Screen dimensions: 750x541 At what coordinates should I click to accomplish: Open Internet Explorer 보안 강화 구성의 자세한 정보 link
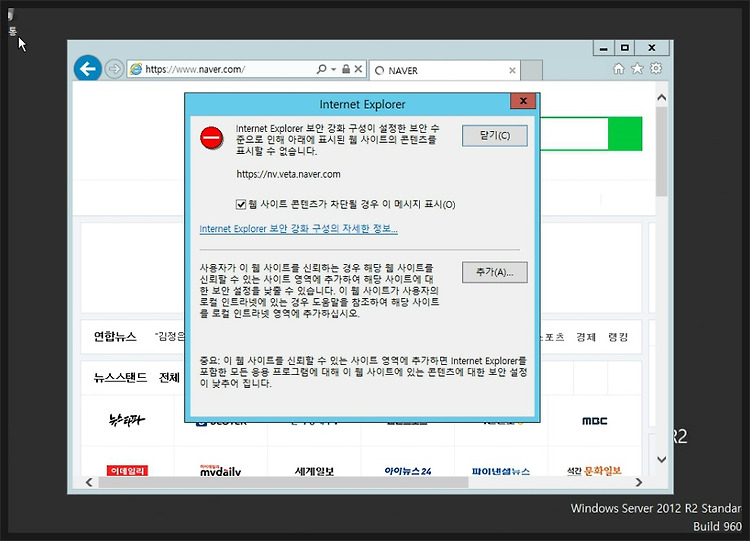[x=298, y=229]
